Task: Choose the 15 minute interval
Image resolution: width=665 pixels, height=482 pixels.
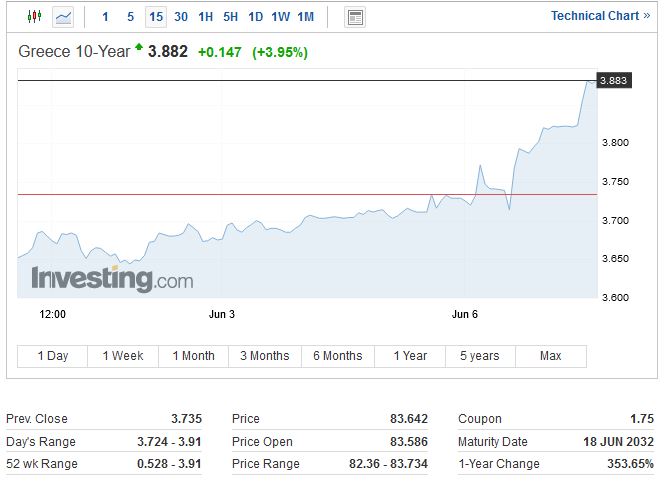Action: point(156,17)
